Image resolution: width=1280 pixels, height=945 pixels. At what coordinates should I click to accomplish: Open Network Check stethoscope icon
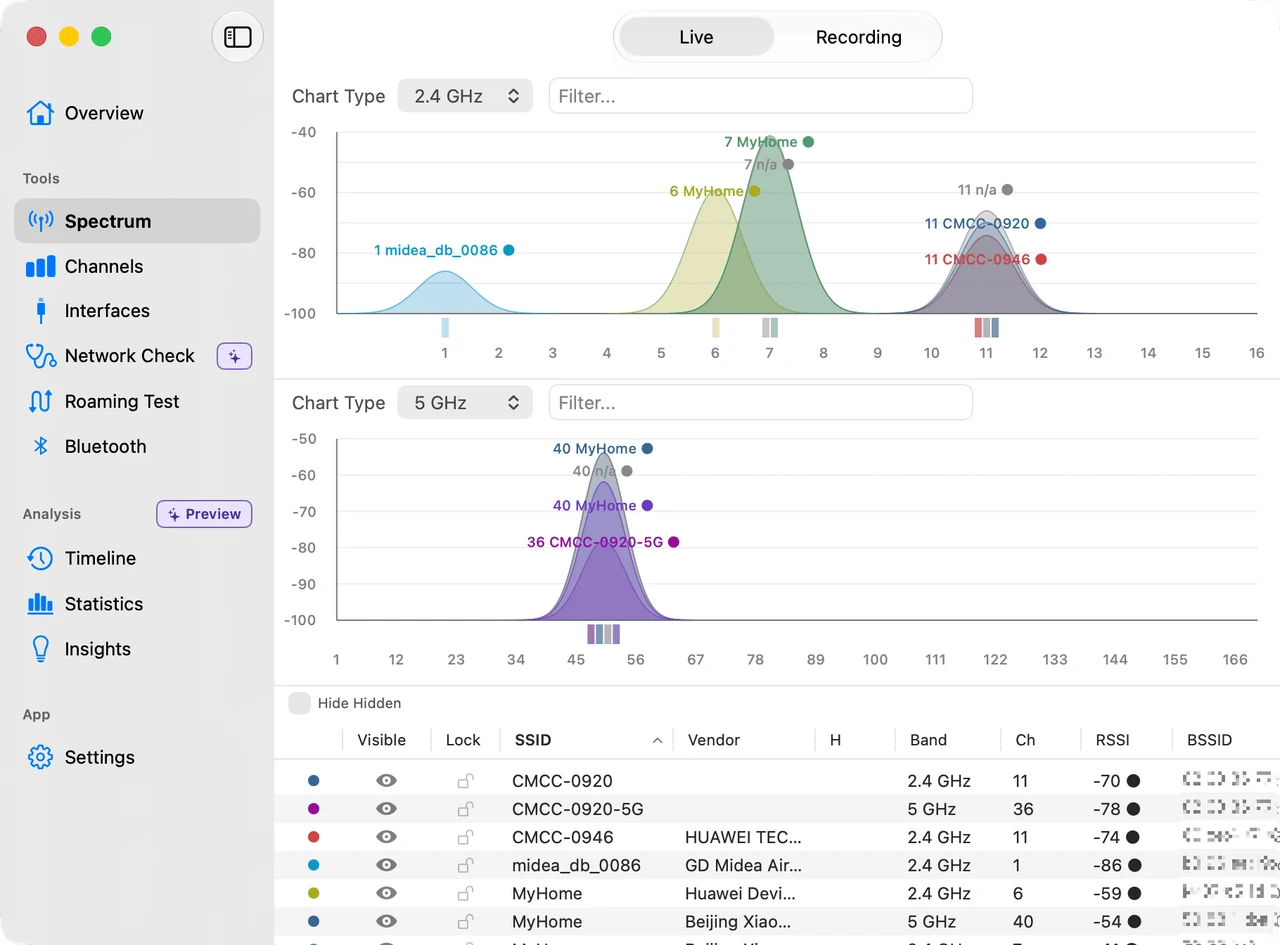(x=40, y=355)
